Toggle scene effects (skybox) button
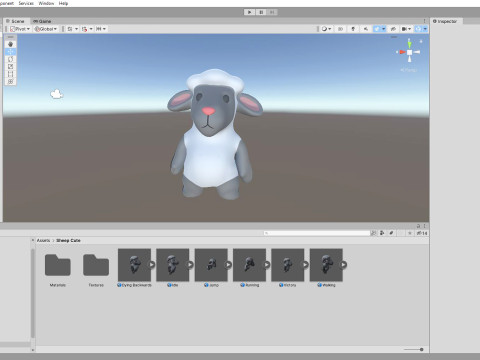The height and width of the screenshot is (360, 480). coord(377,29)
